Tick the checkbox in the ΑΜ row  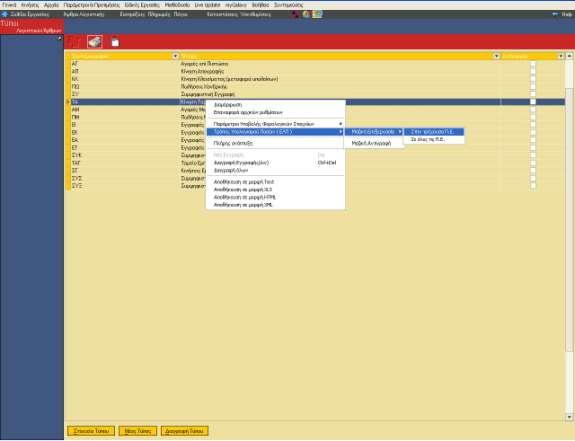pyautogui.click(x=533, y=110)
